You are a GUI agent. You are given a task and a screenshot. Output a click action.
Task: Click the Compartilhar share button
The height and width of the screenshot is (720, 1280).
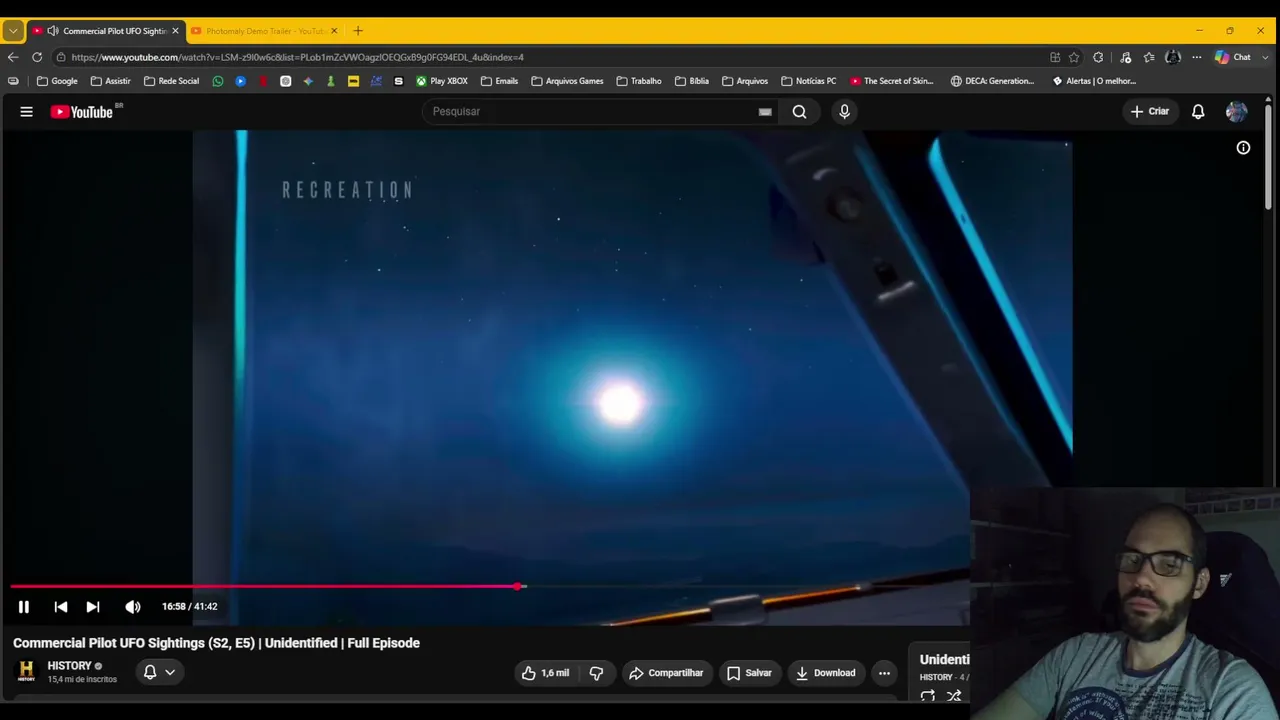pos(666,673)
